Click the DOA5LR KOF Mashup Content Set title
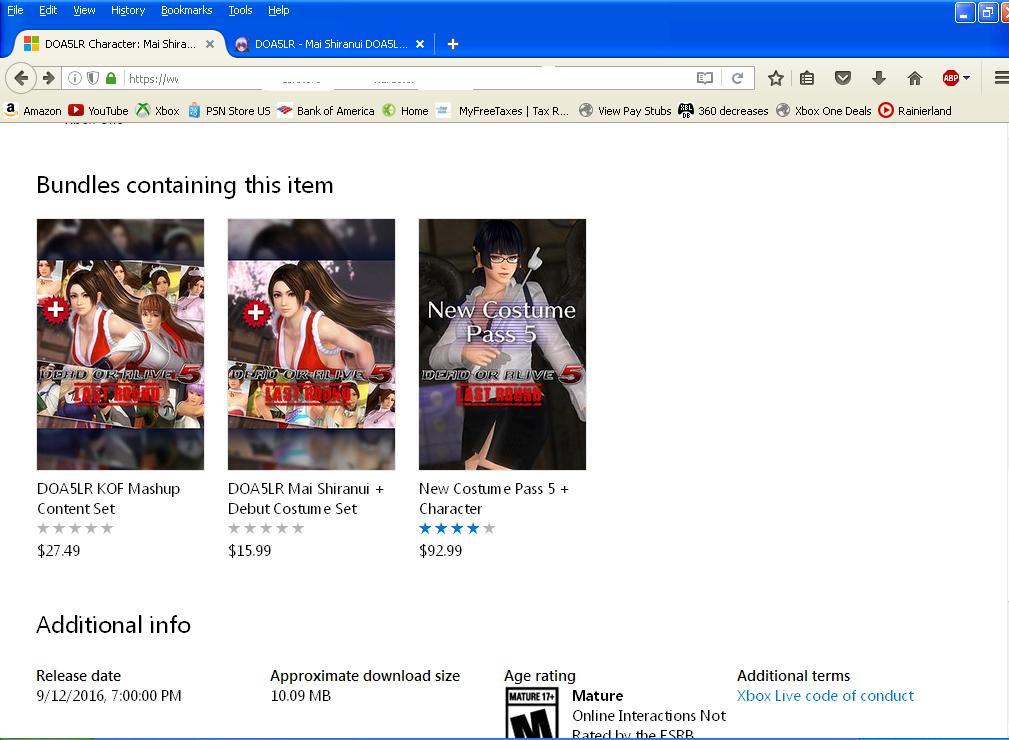Image resolution: width=1009 pixels, height=740 pixels. click(x=108, y=499)
